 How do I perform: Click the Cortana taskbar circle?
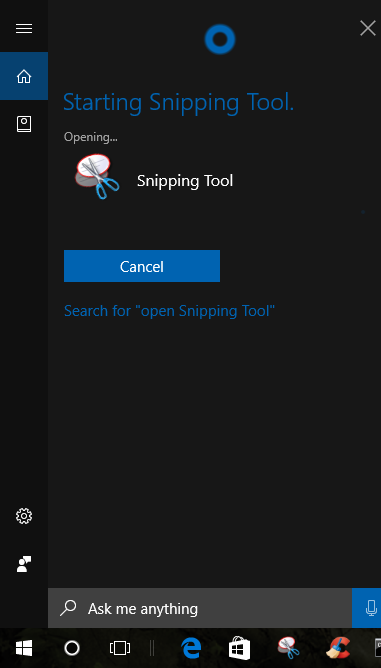[x=72, y=648]
